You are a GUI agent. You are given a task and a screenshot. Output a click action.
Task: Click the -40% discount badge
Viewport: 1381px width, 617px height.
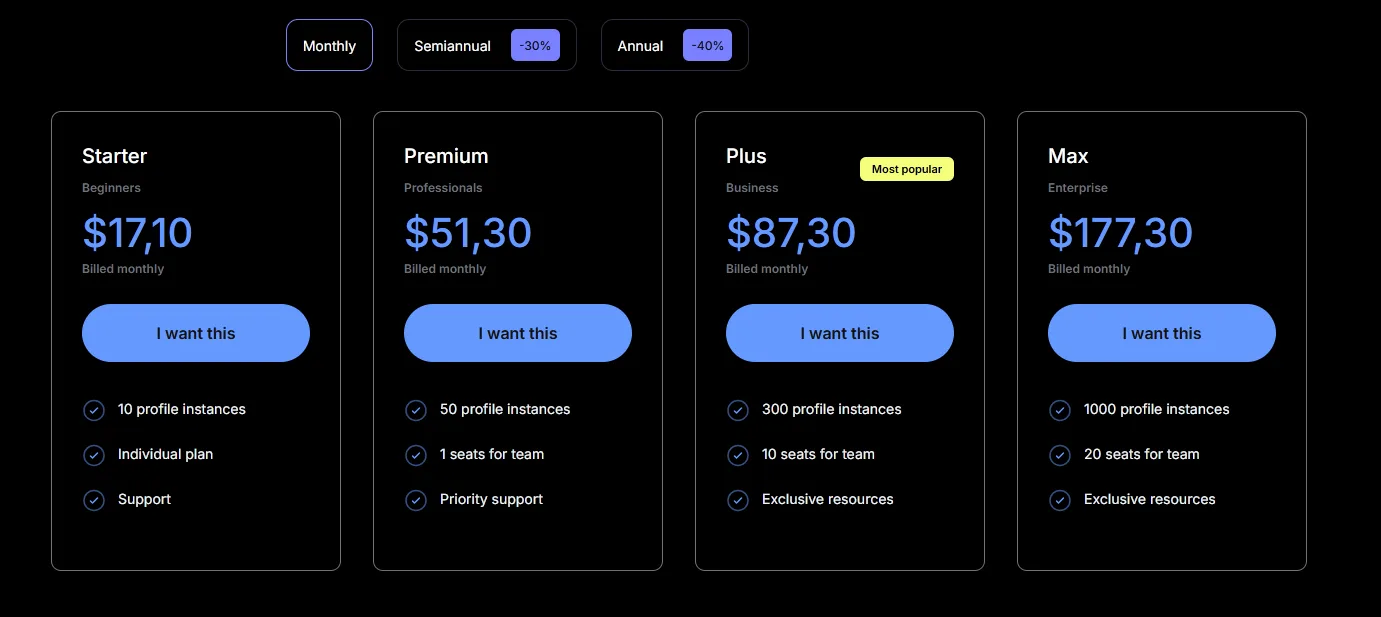[x=707, y=45]
